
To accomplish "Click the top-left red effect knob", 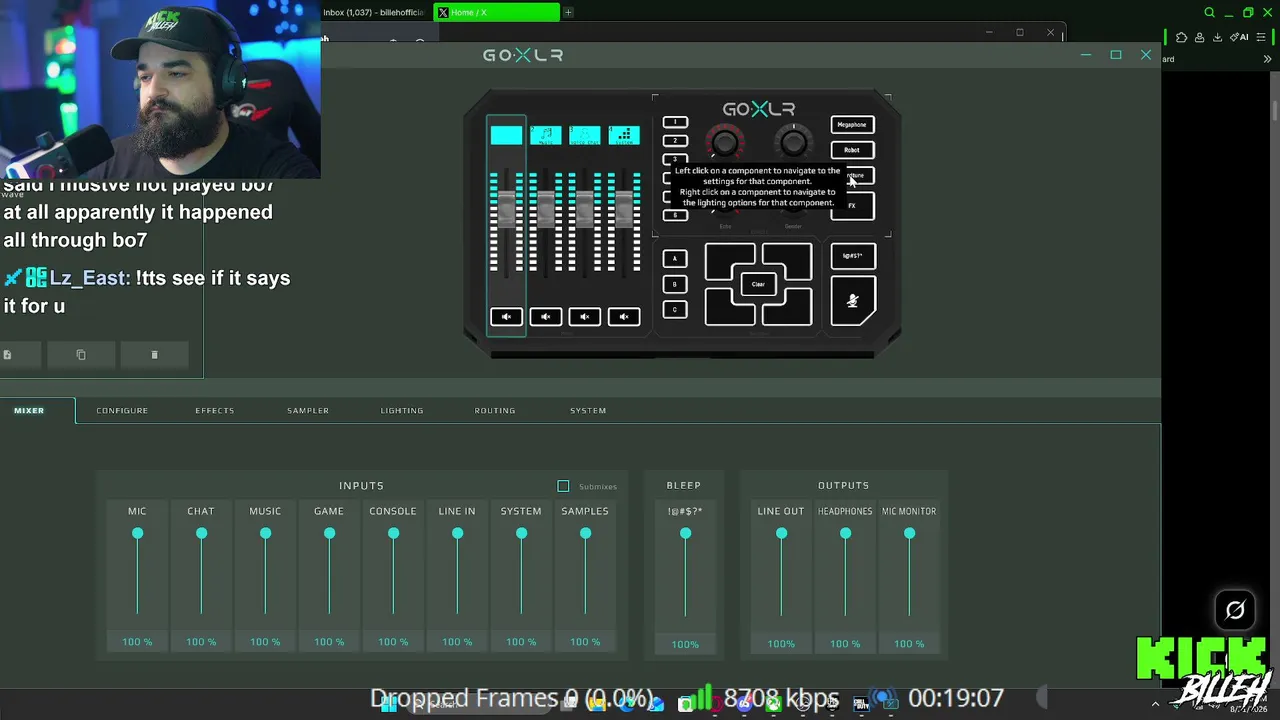I will (x=725, y=143).
